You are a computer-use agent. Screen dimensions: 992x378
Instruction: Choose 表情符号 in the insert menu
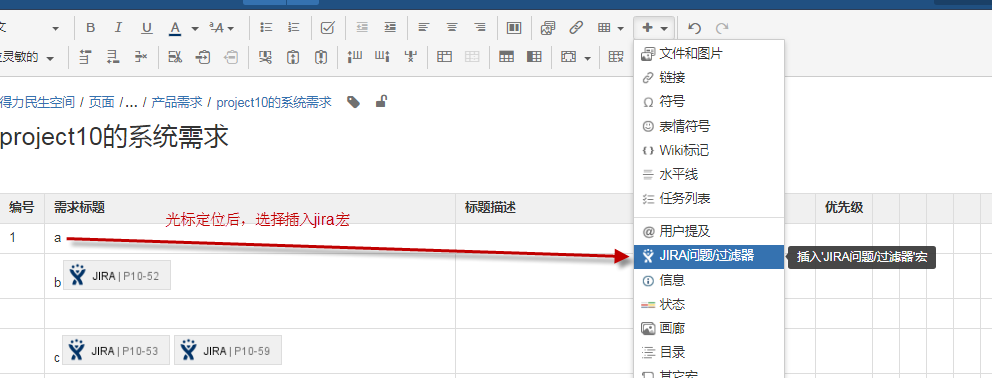click(x=709, y=126)
